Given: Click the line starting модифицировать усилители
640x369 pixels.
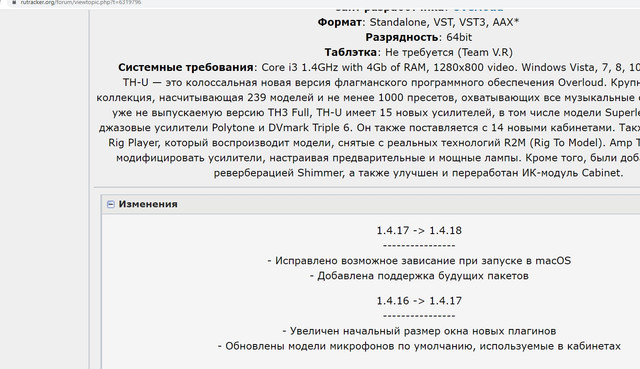Looking at the screenshot, I should point(378,158).
